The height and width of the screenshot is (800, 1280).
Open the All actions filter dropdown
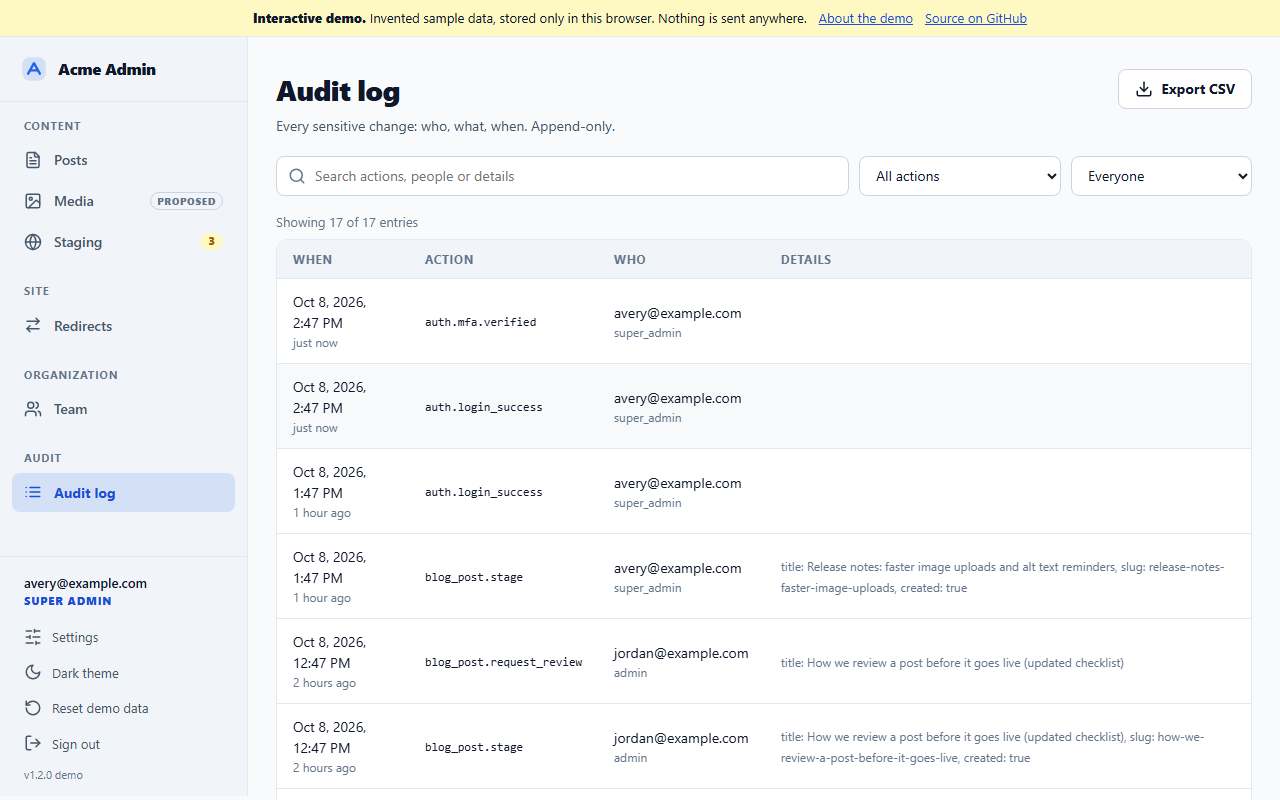tap(960, 176)
